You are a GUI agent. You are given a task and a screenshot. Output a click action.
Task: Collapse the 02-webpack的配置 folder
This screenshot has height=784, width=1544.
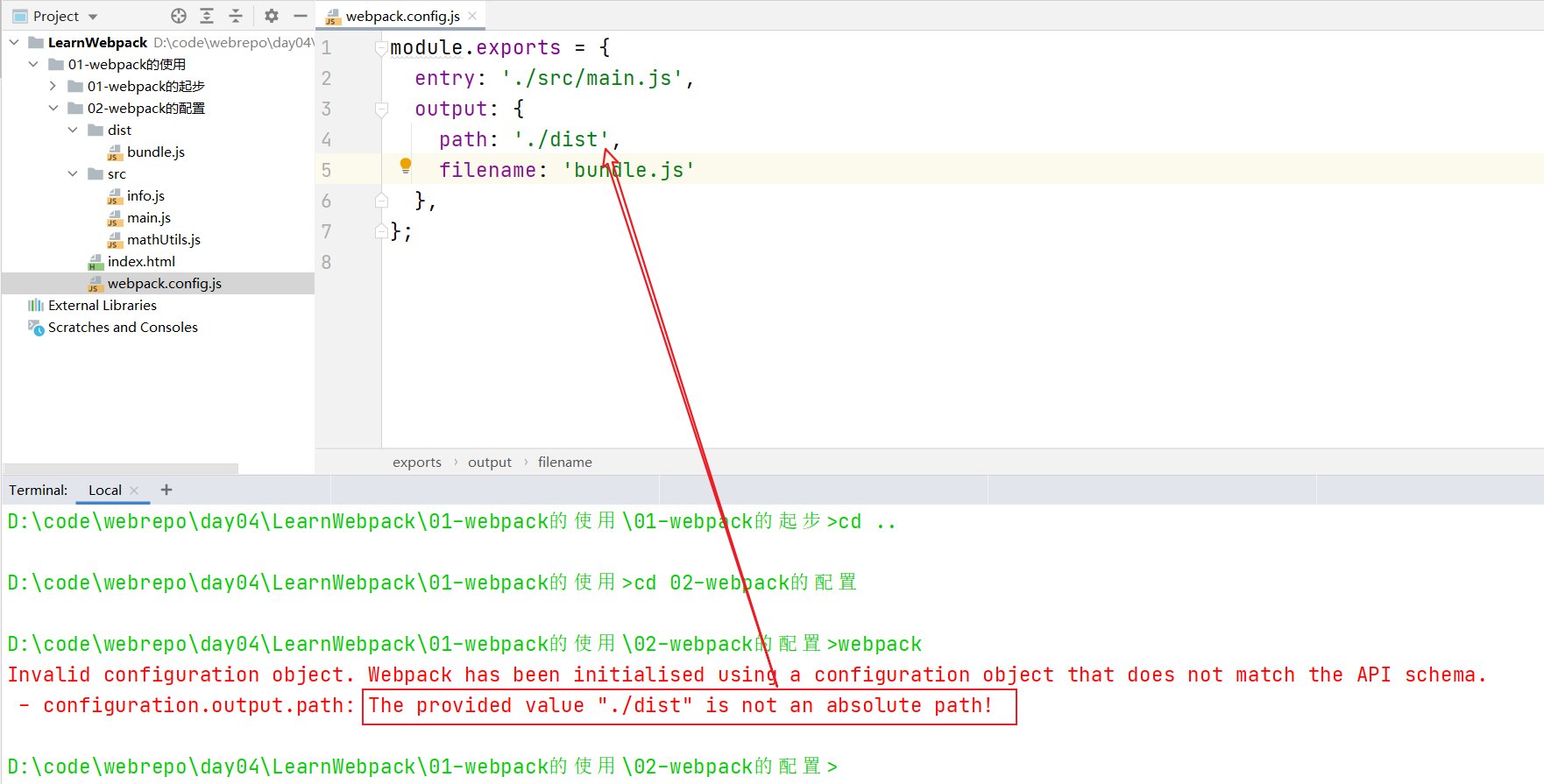53,108
